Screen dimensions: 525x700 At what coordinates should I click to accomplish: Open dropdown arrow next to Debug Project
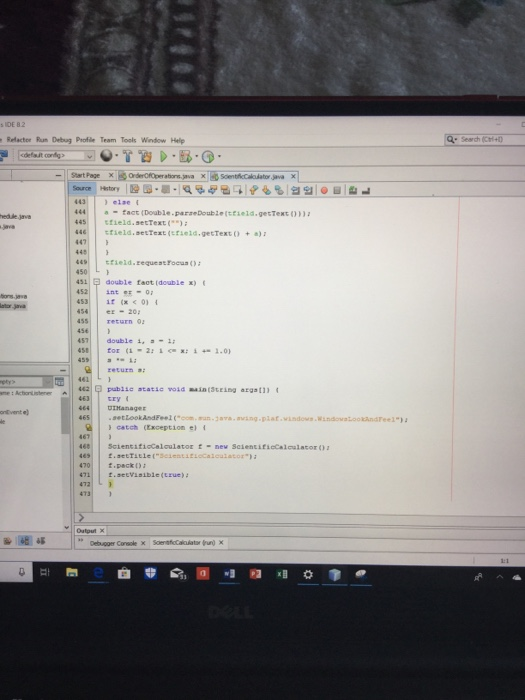[x=196, y=157]
